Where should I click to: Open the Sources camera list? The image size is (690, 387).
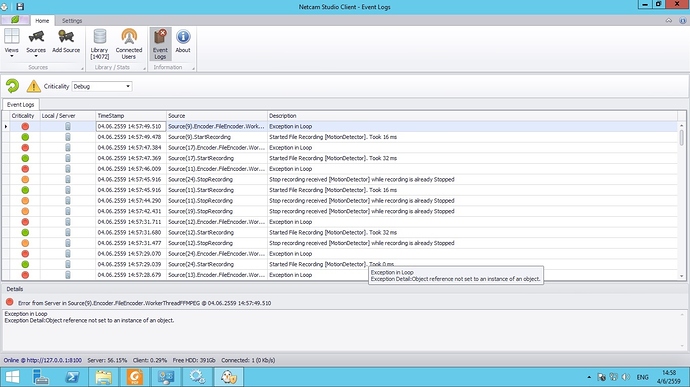pos(36,43)
